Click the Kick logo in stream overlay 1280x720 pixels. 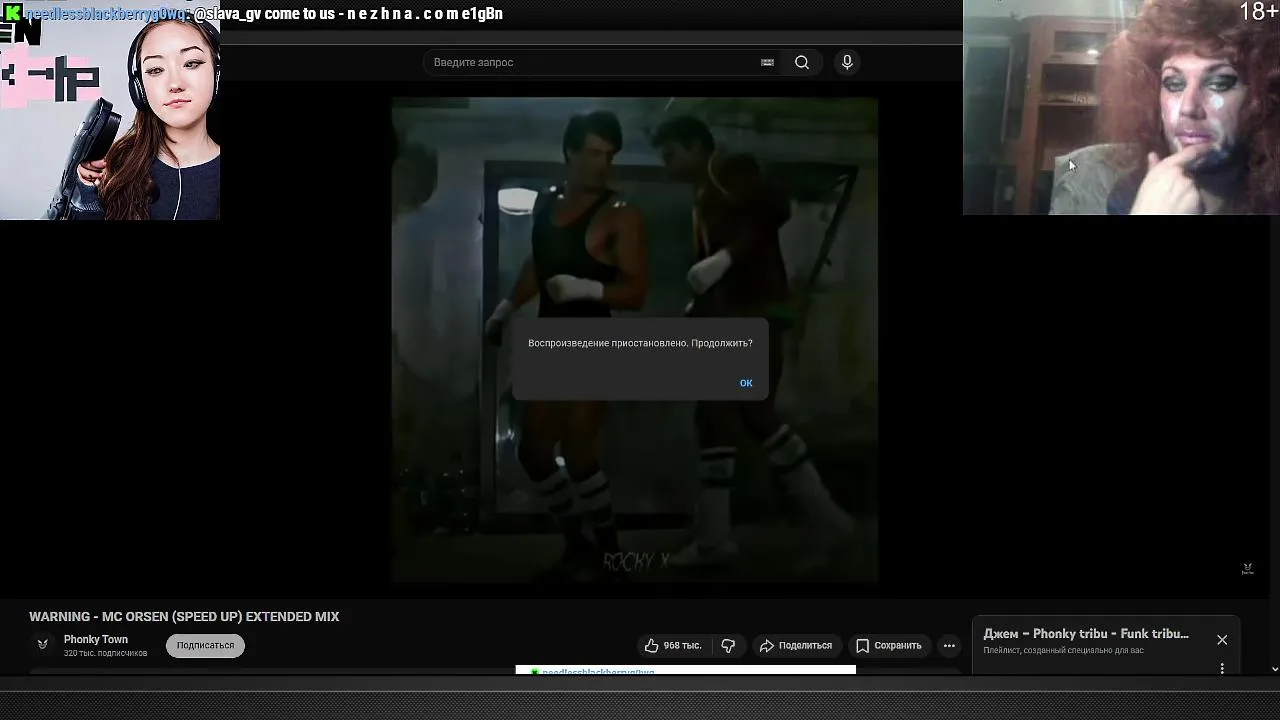(x=13, y=13)
